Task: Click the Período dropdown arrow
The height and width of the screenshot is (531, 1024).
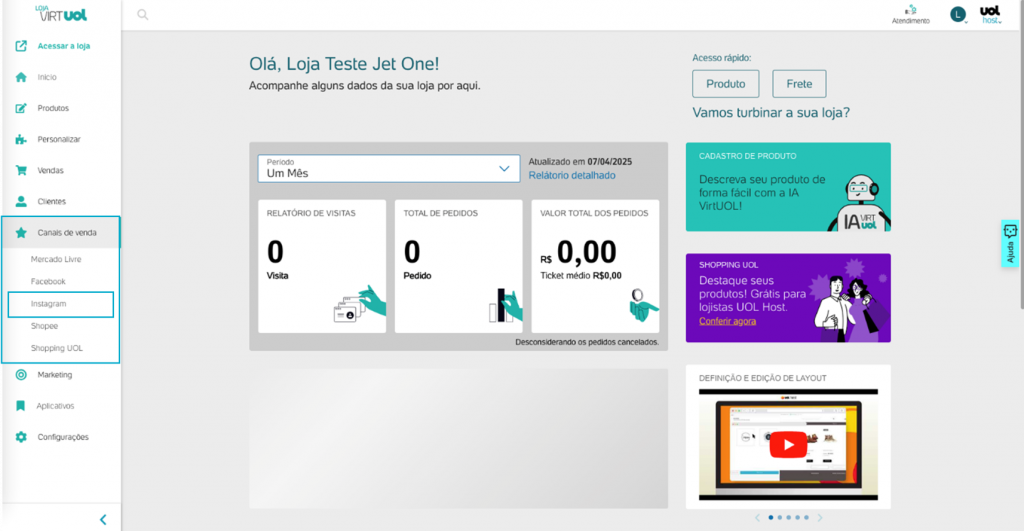Action: (x=504, y=169)
